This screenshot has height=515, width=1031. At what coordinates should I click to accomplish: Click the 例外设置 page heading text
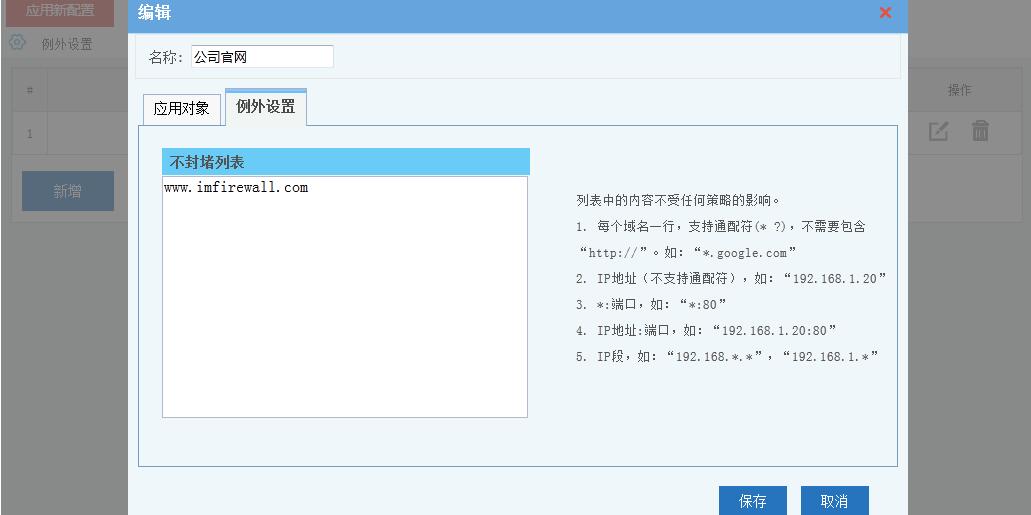coord(67,44)
